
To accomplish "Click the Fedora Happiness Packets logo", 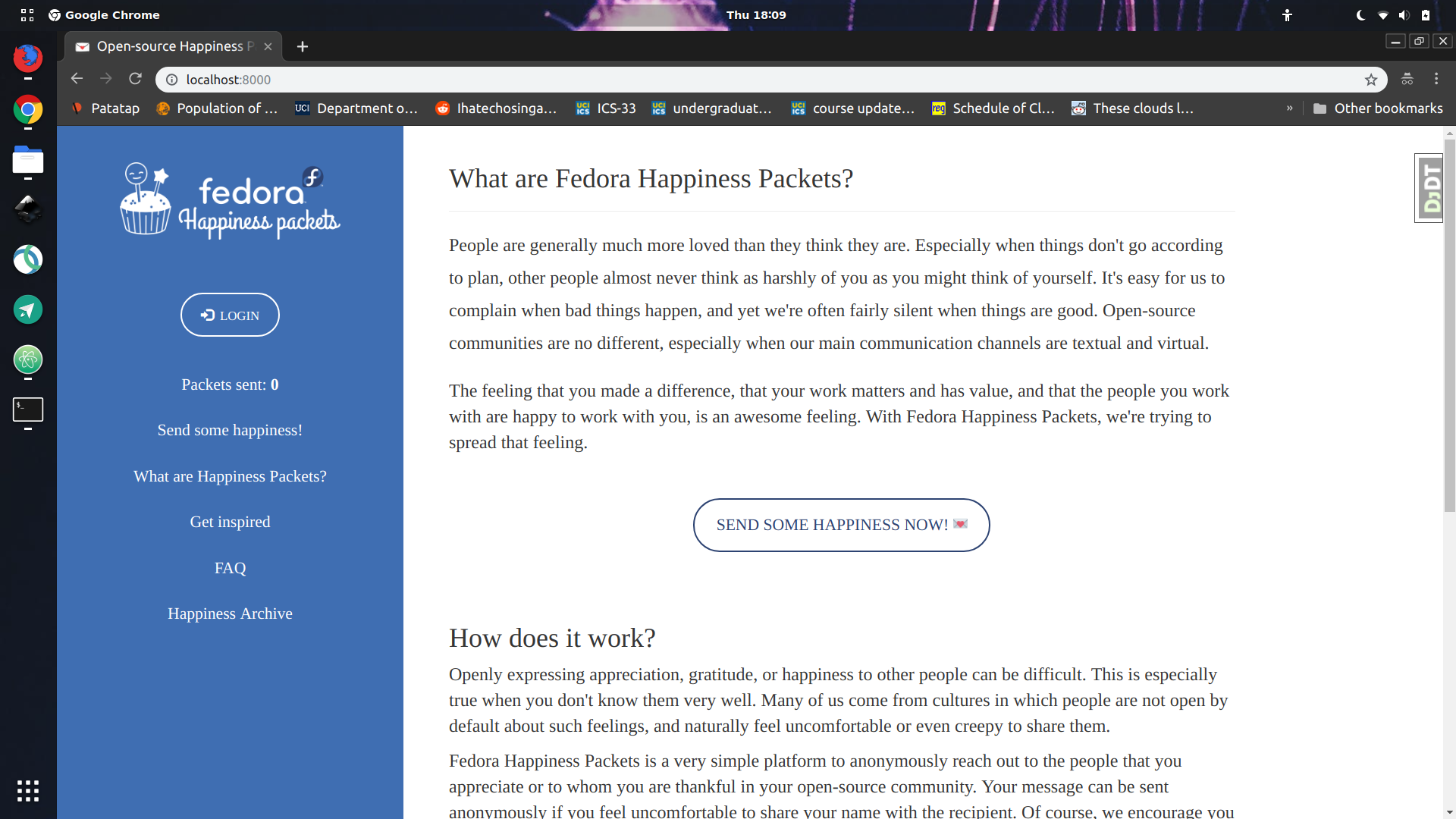I will [x=230, y=200].
